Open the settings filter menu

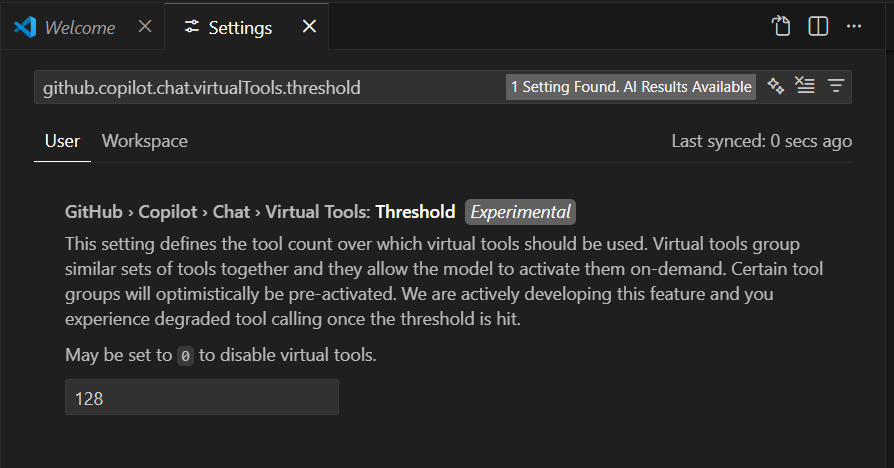835,87
